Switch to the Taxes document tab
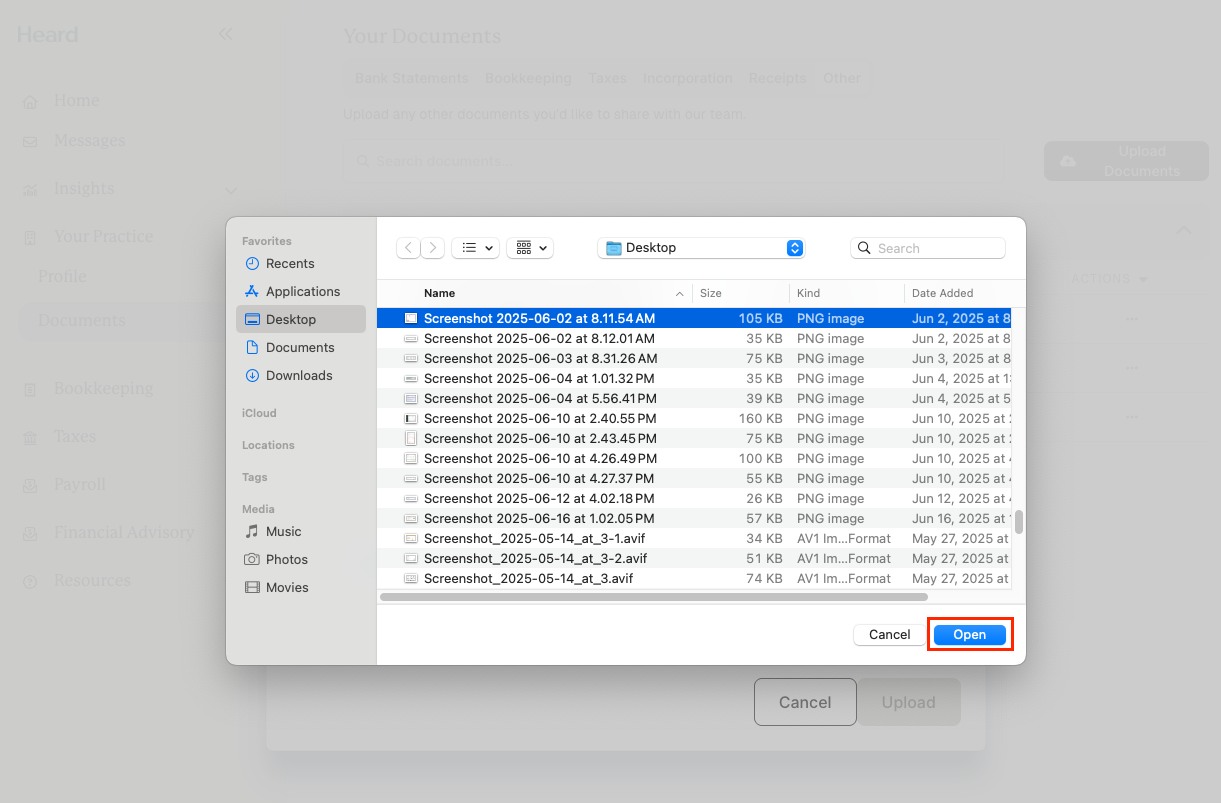This screenshot has height=803, width=1221. point(607,78)
